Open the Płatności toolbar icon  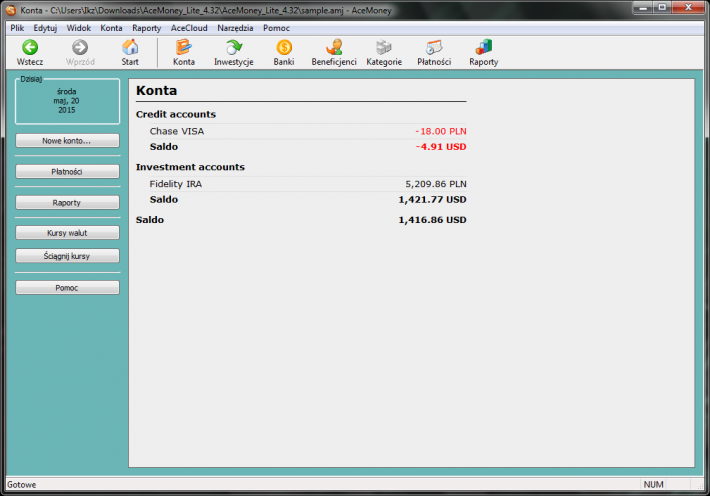pos(434,47)
